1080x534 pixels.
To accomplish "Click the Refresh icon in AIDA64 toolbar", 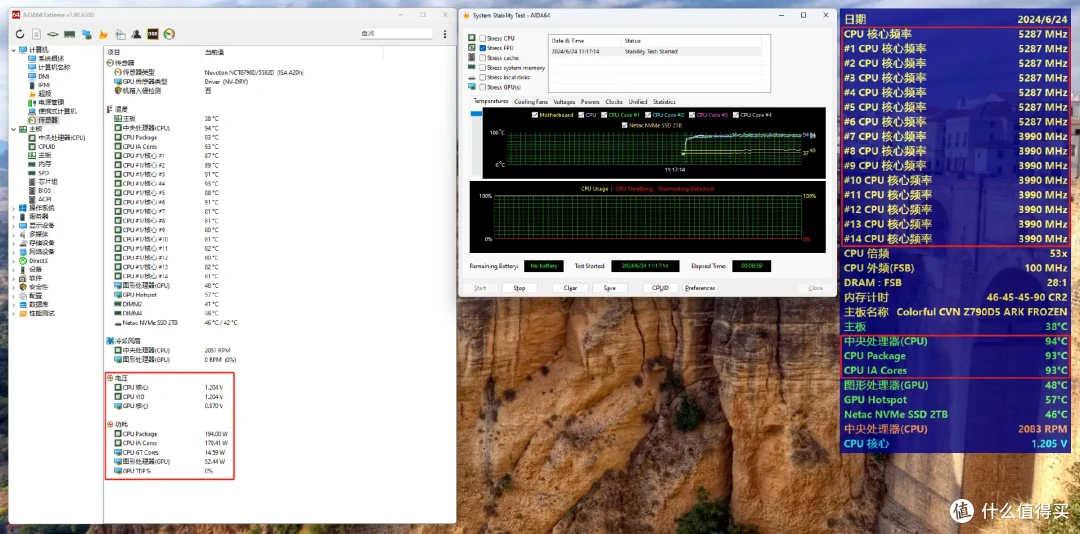I will click(19, 34).
